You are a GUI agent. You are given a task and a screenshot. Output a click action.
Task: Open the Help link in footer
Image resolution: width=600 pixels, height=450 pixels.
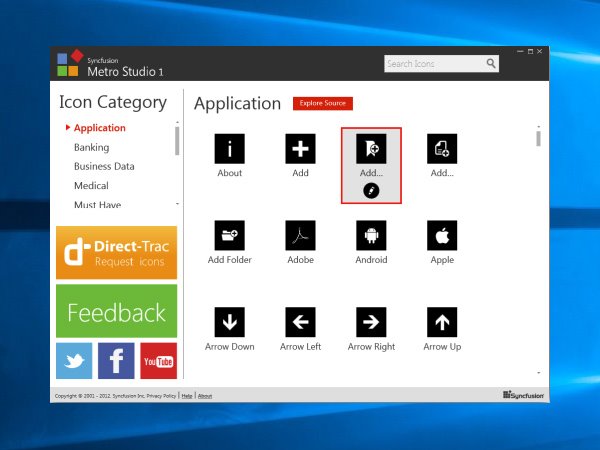tap(187, 396)
